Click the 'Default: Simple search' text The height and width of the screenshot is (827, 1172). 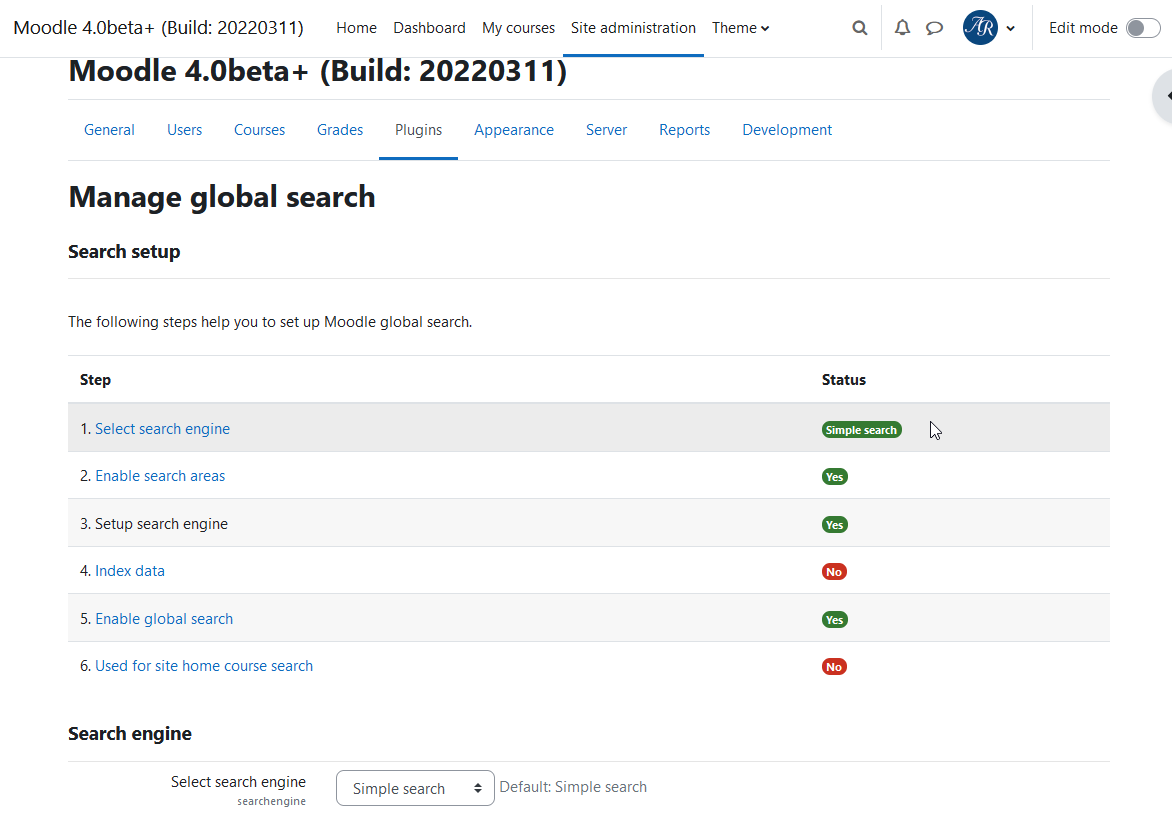pos(573,787)
